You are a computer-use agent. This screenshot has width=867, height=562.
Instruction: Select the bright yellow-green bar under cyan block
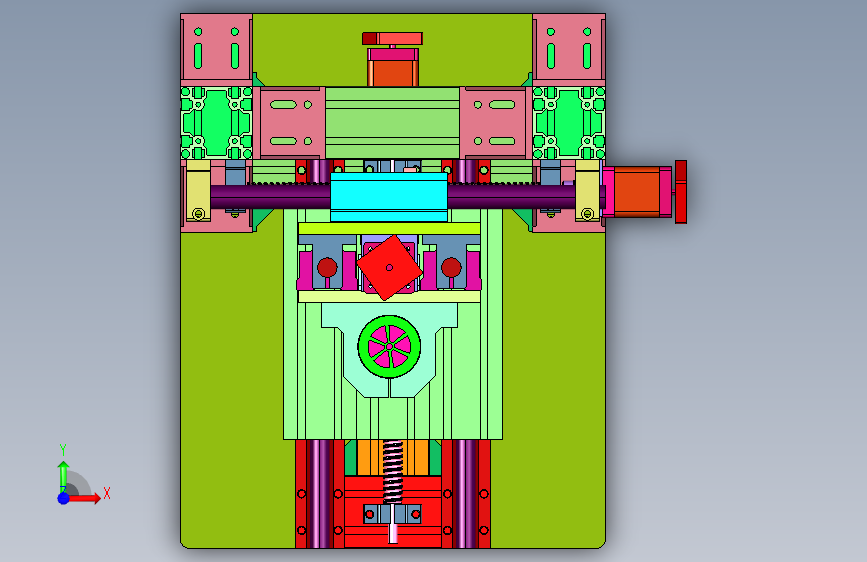[389, 228]
